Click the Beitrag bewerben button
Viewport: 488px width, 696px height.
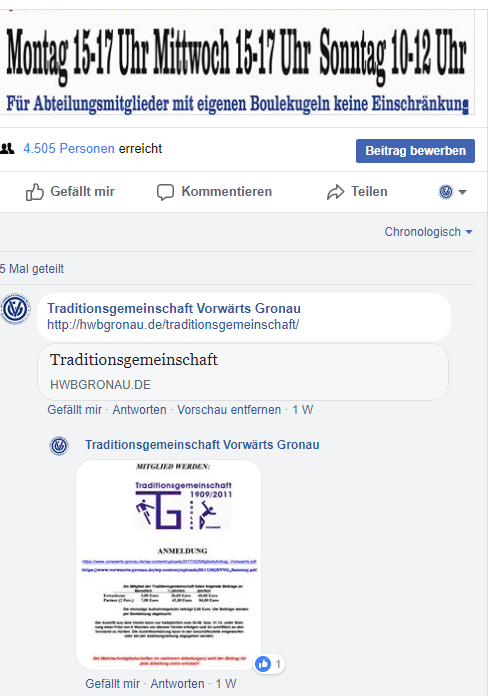415,151
